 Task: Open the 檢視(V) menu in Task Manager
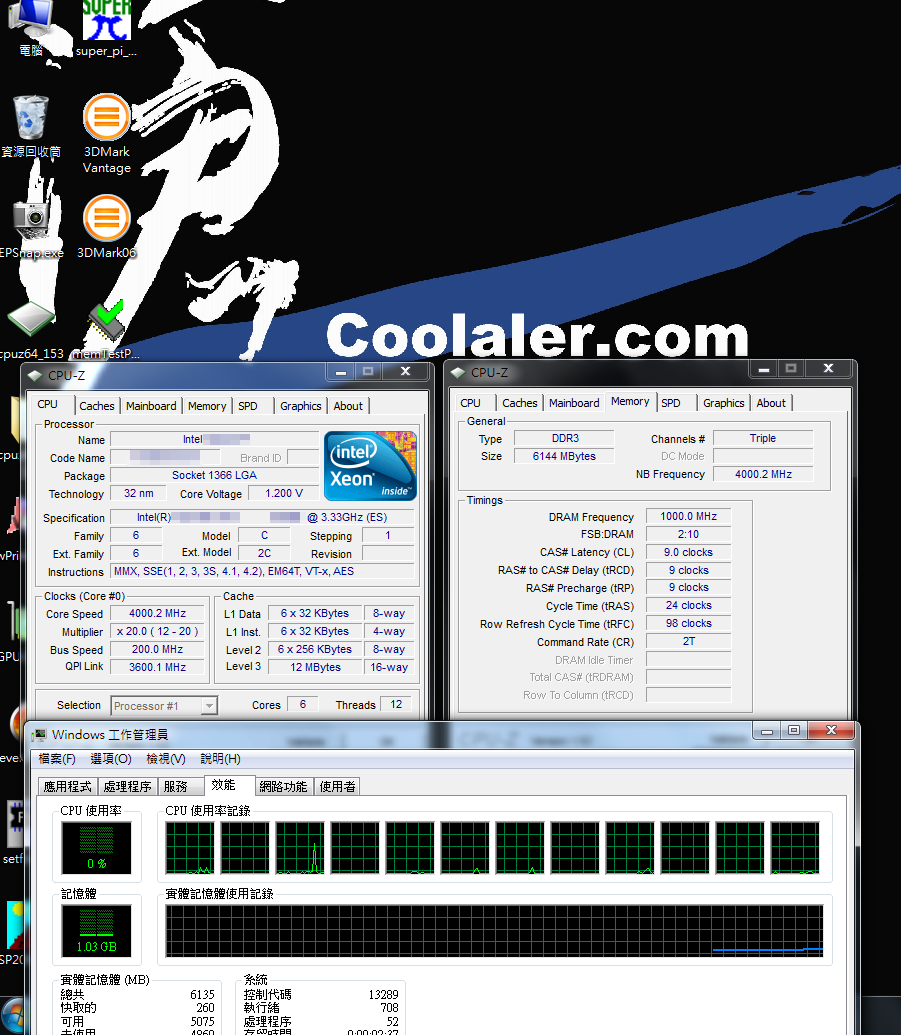(x=166, y=759)
